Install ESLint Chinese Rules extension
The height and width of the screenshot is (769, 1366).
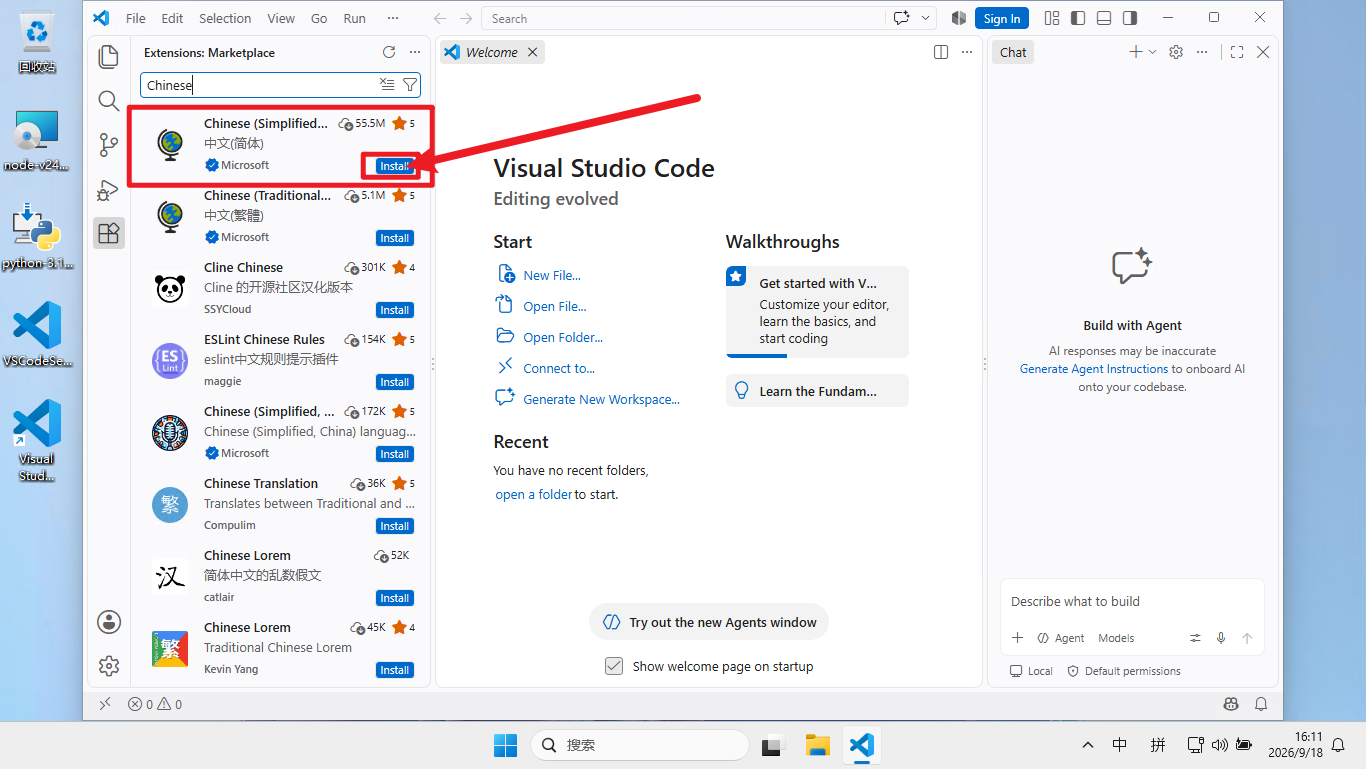pos(395,382)
